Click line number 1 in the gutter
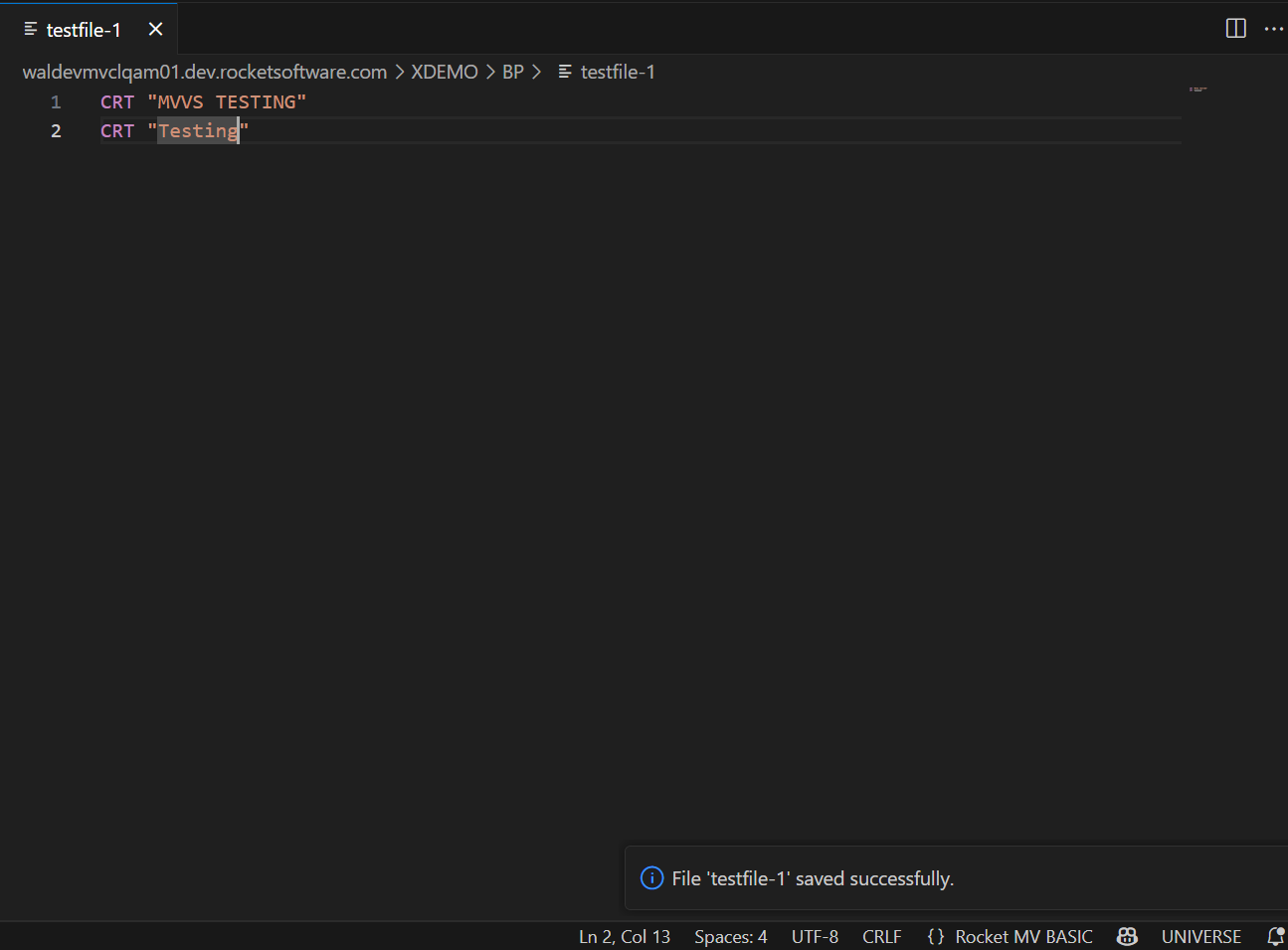The image size is (1288, 950). tap(56, 102)
